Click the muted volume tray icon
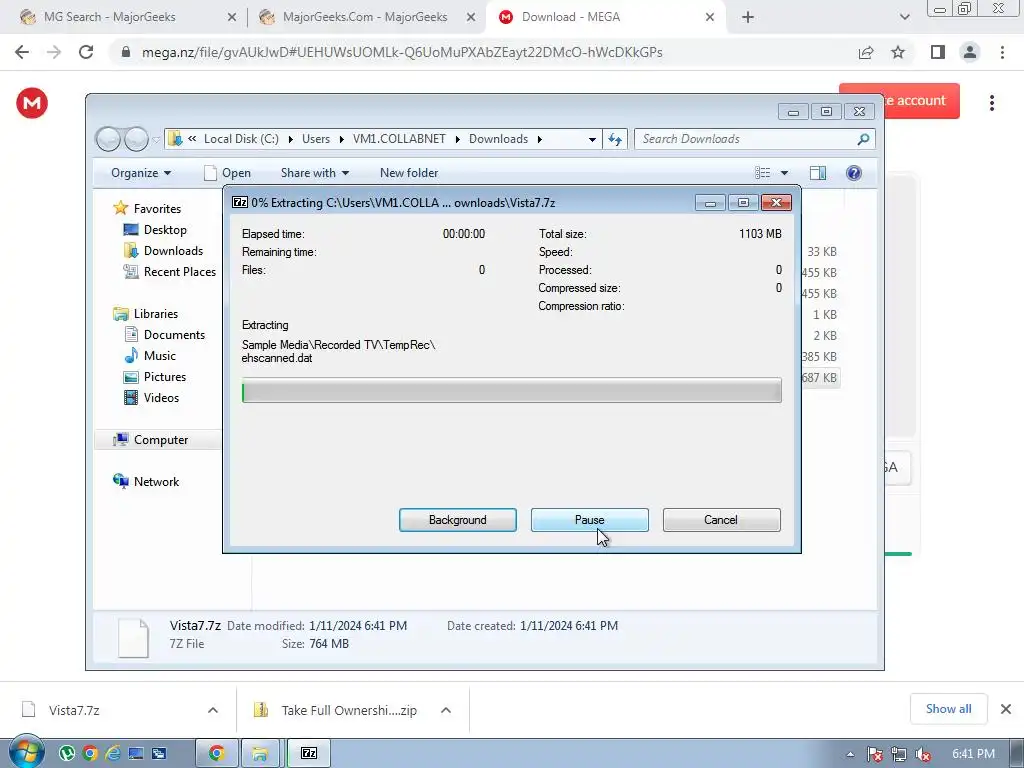 coord(923,754)
